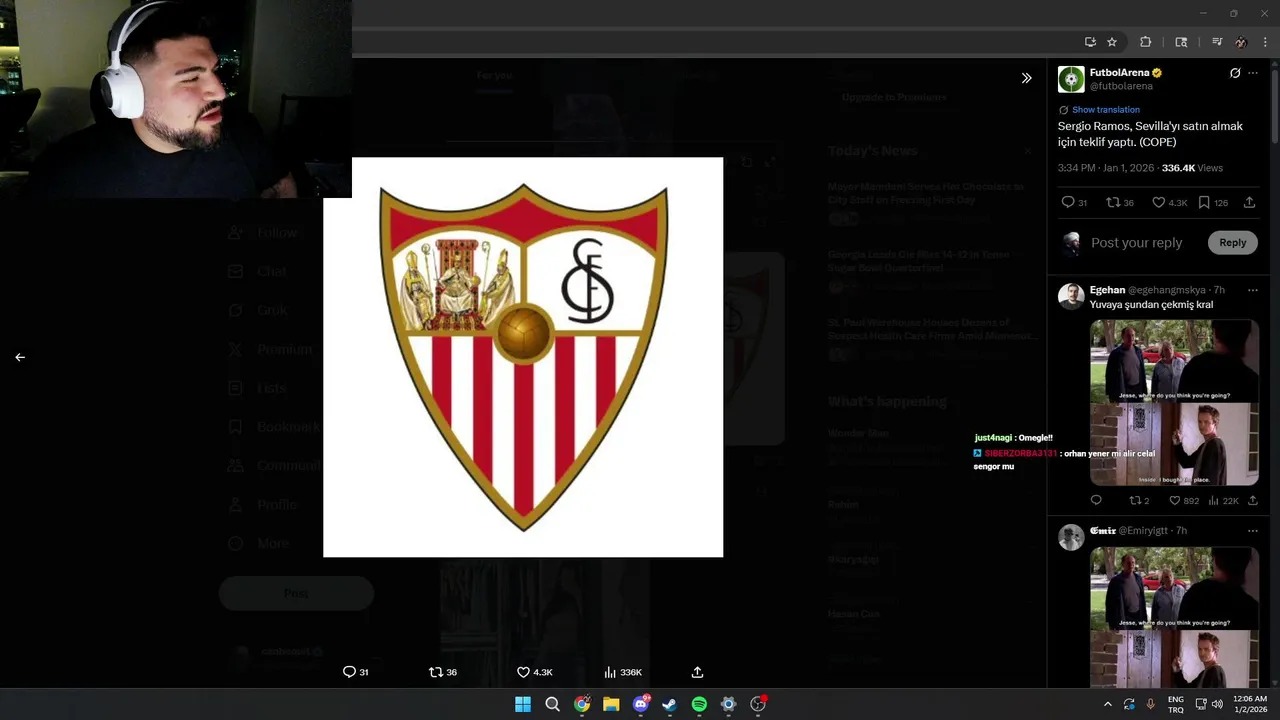
Task: Open Discord from taskbar
Action: pos(641,704)
